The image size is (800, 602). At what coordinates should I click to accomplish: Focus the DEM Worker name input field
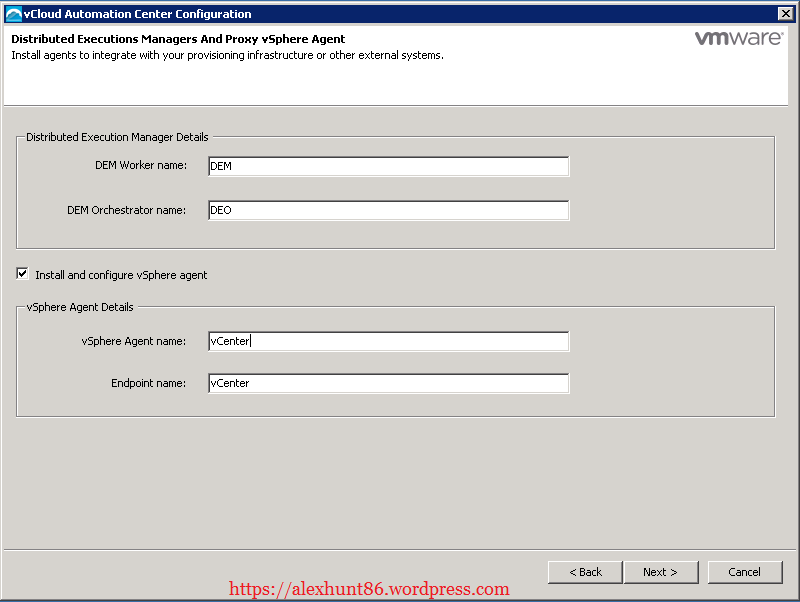coord(388,166)
